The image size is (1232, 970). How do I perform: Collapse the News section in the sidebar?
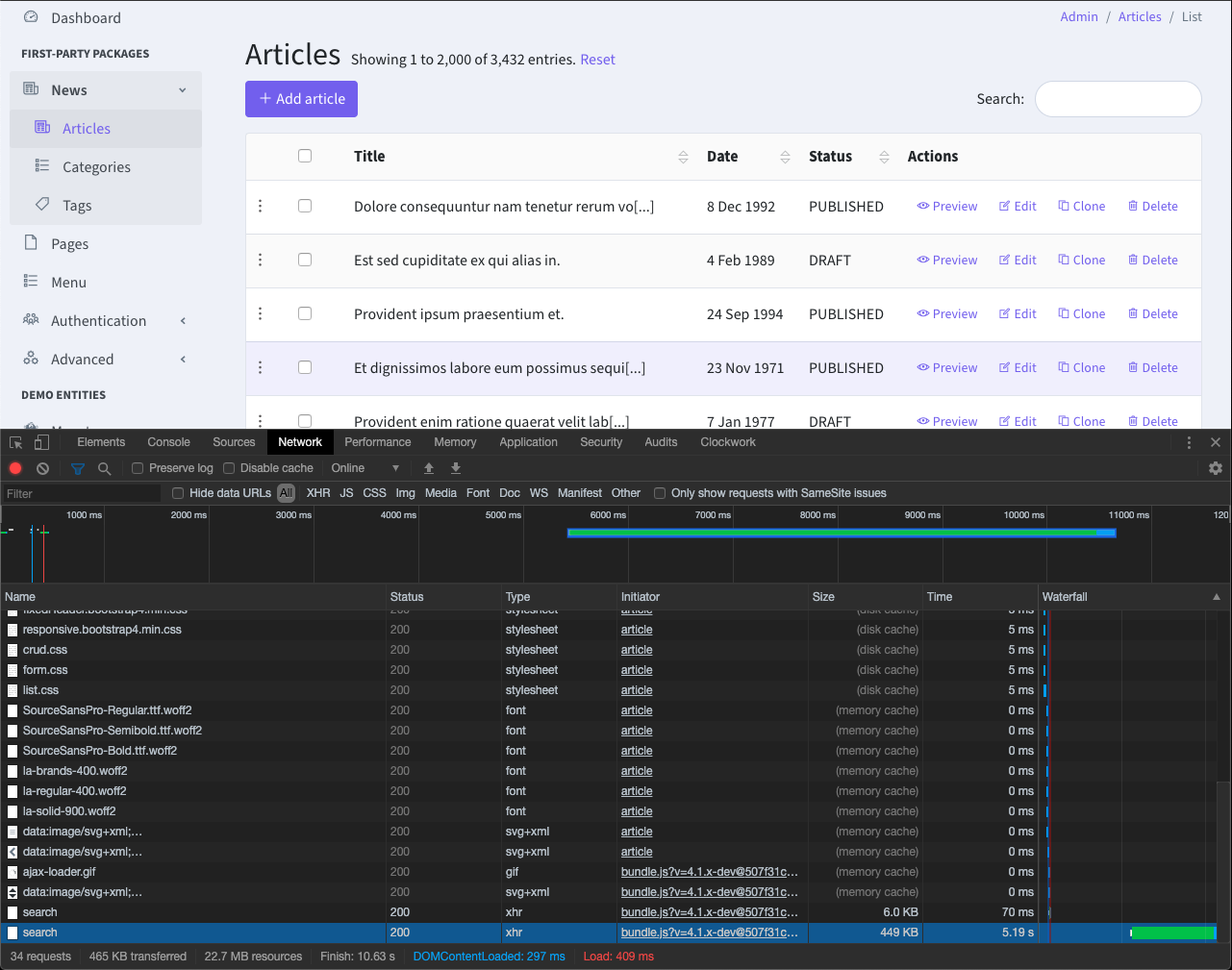(x=182, y=88)
